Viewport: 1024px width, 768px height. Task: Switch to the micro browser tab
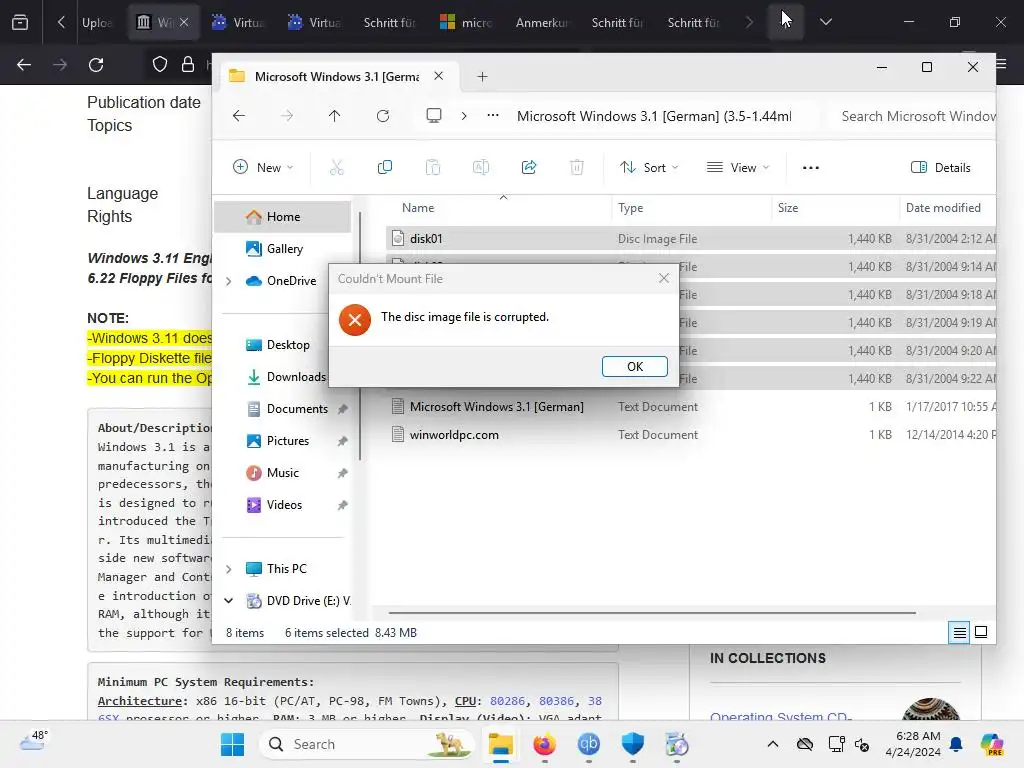(466, 23)
